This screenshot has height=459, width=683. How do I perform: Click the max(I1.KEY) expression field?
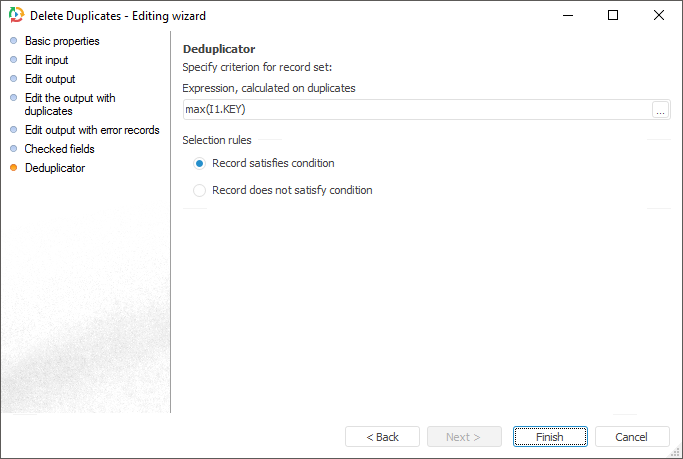(x=416, y=111)
